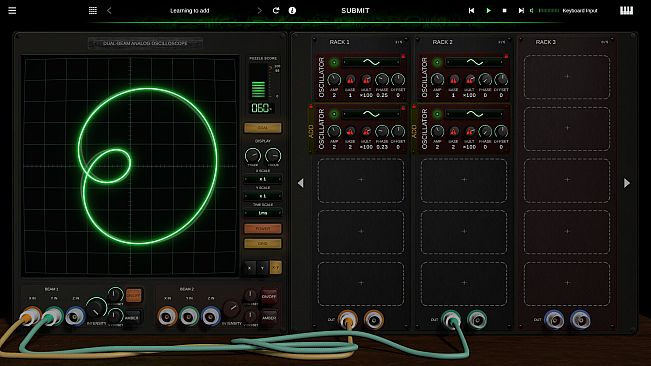
Task: Click the Keyboard Input label
Action: tap(580, 10)
